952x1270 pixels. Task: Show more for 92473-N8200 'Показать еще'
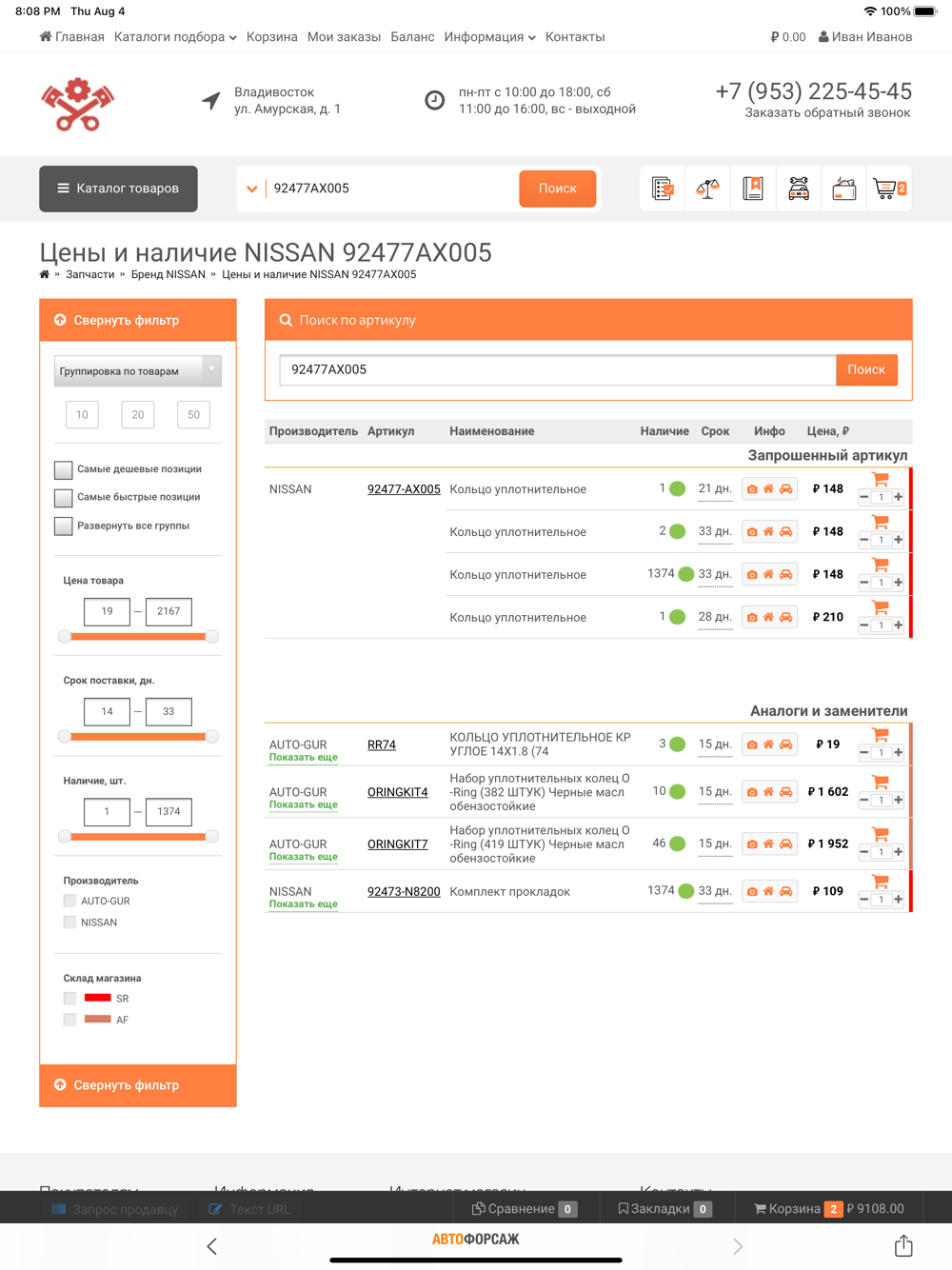click(303, 904)
